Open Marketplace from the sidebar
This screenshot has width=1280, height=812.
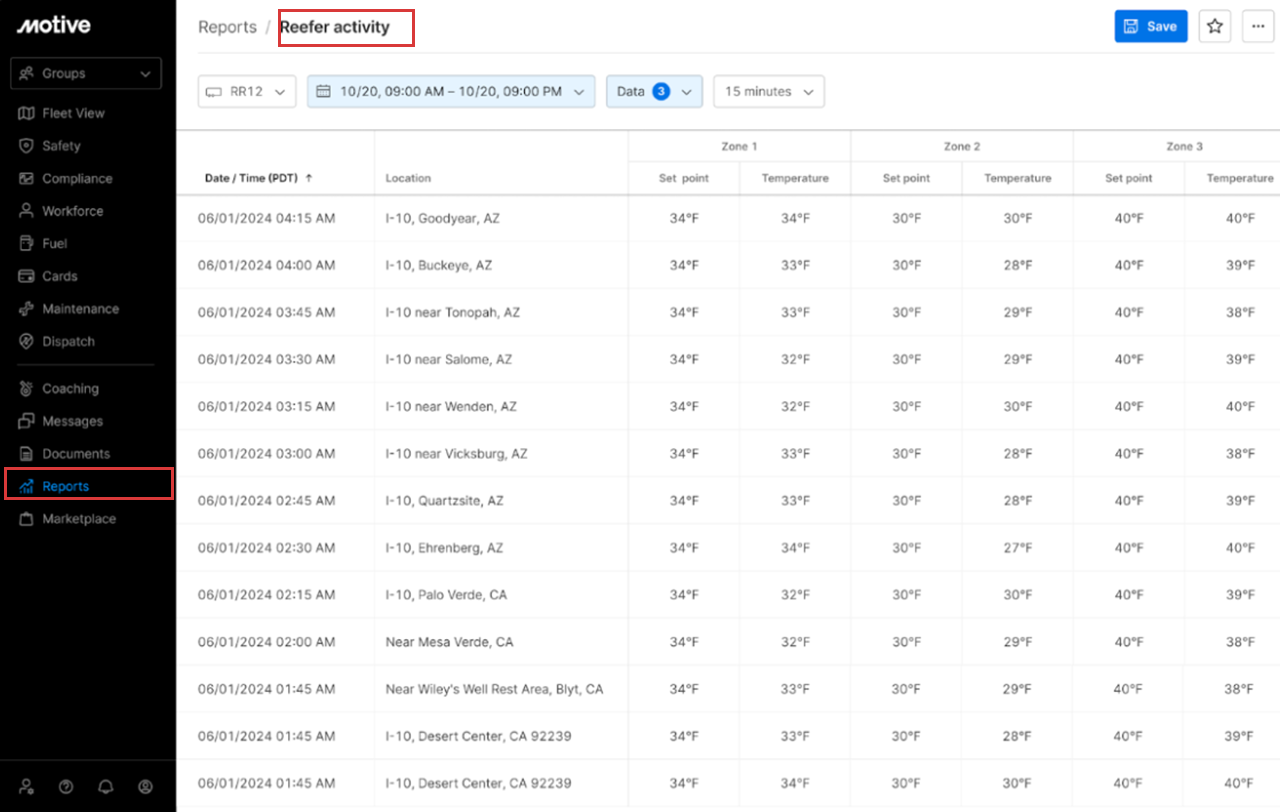click(x=78, y=519)
